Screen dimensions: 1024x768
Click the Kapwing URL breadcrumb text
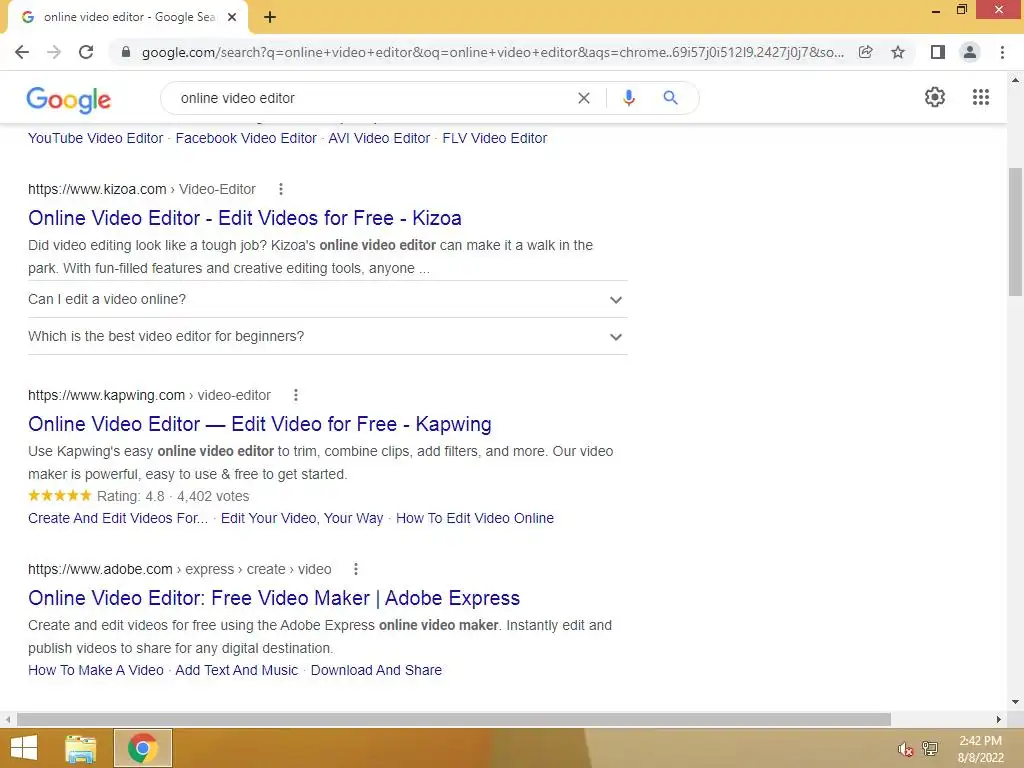[x=149, y=395]
